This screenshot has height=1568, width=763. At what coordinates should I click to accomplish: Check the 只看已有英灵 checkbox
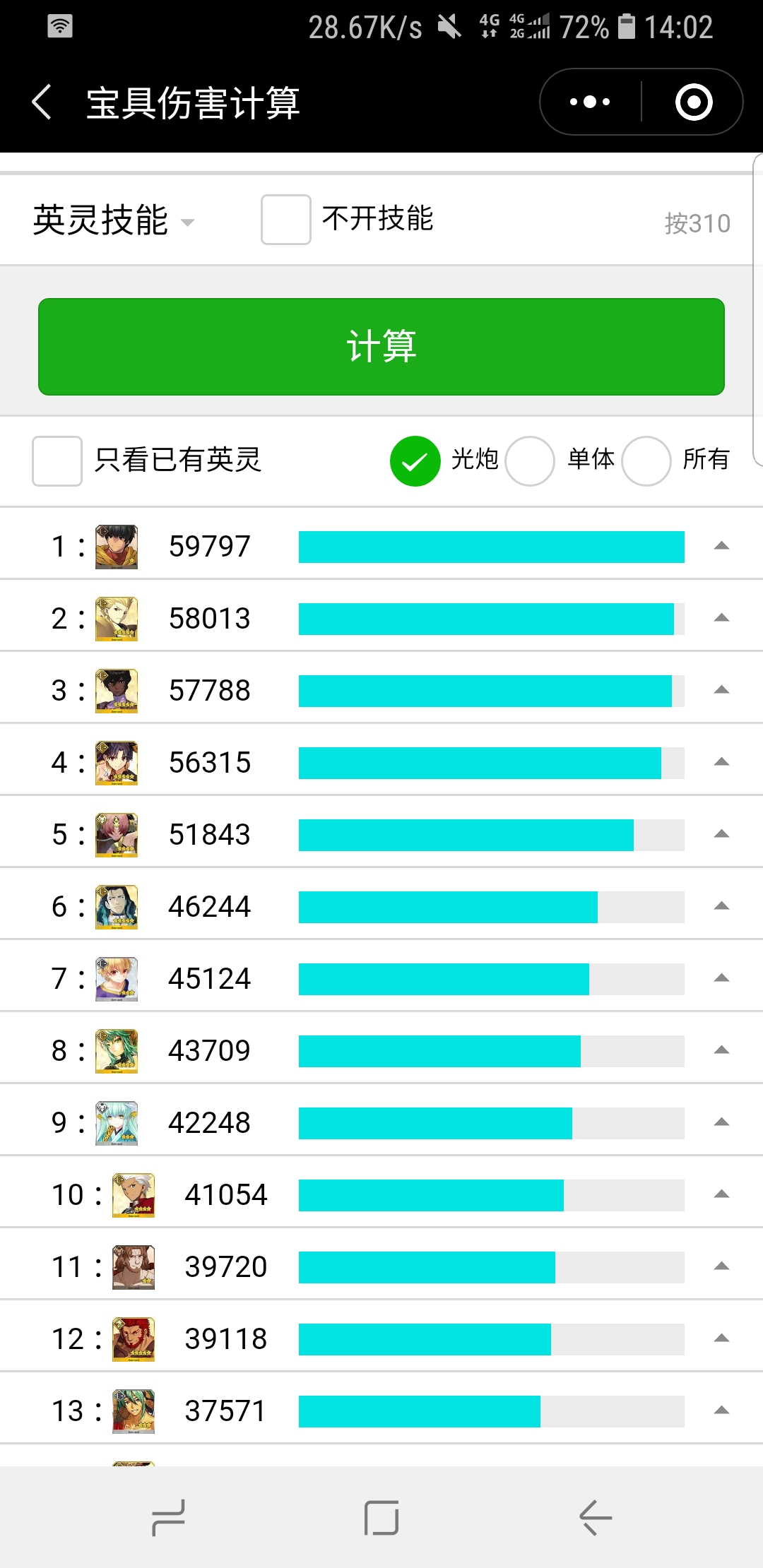pyautogui.click(x=57, y=461)
